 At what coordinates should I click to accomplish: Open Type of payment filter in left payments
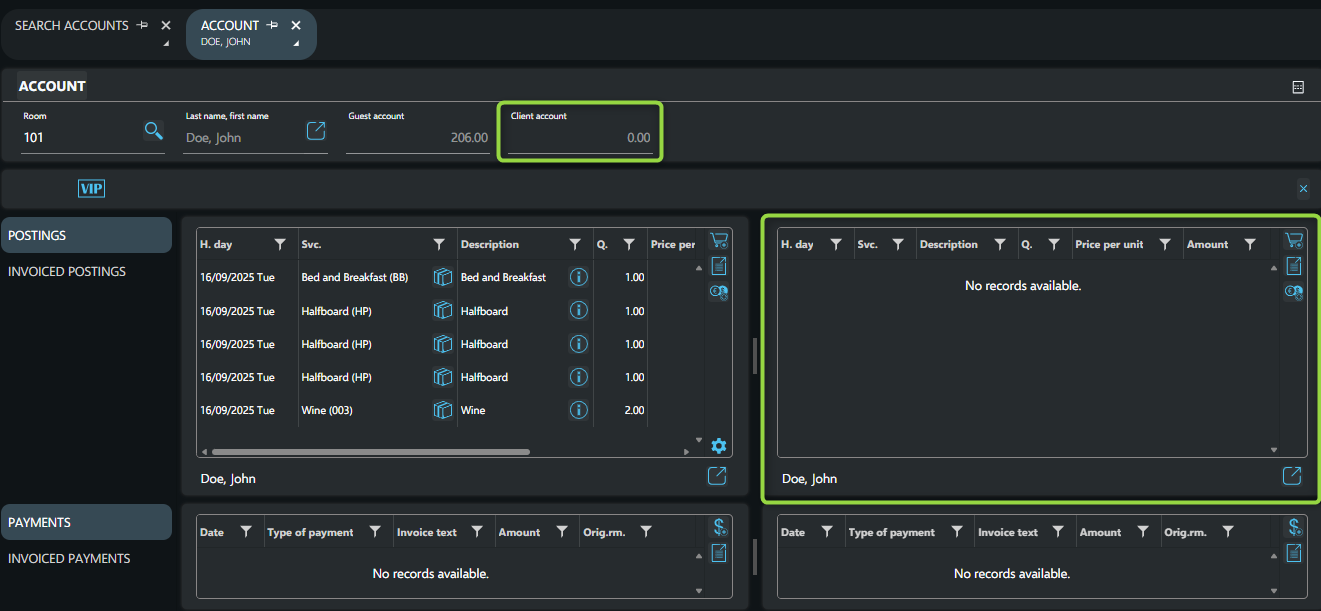375,532
